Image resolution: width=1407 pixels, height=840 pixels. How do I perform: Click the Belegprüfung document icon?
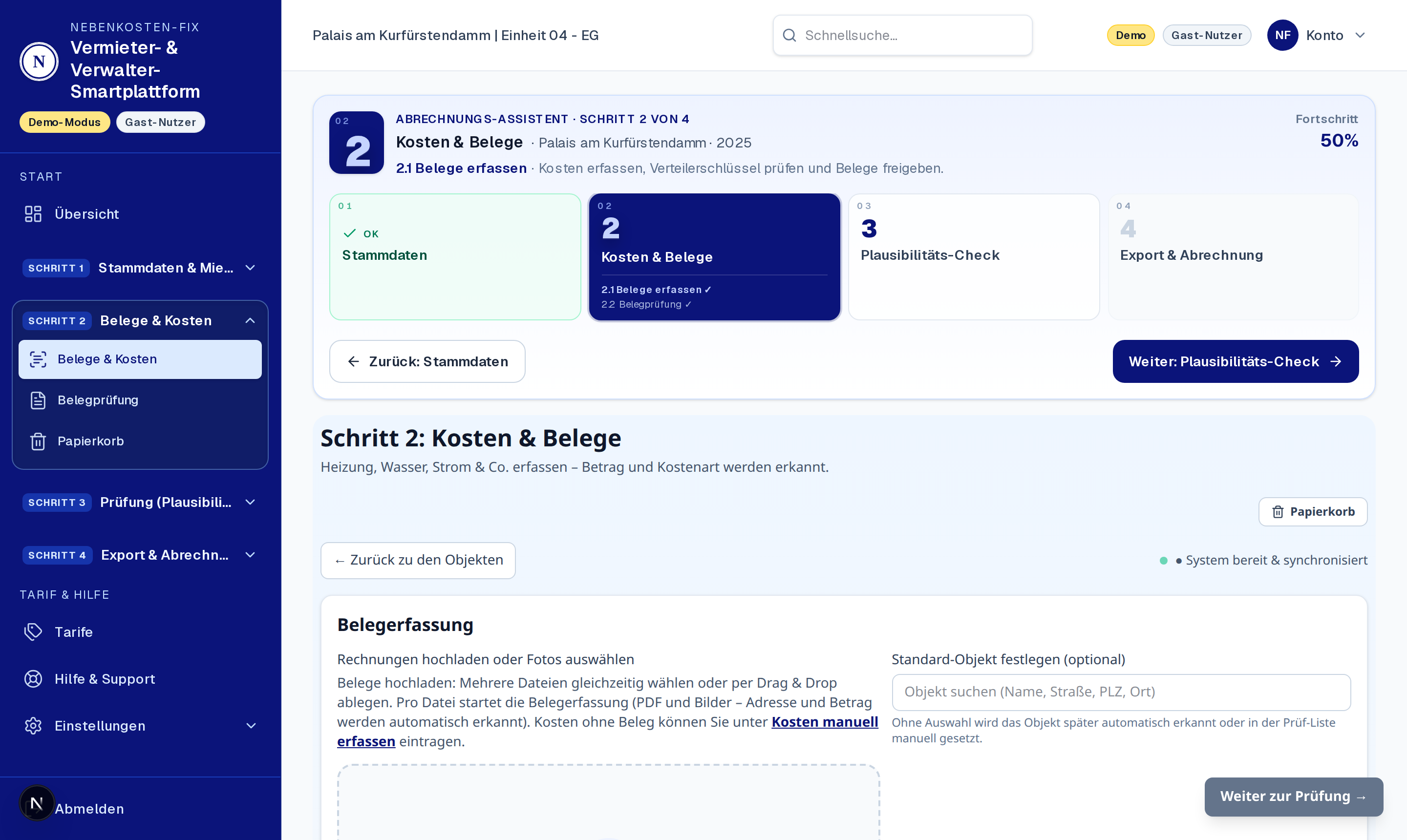tap(38, 400)
